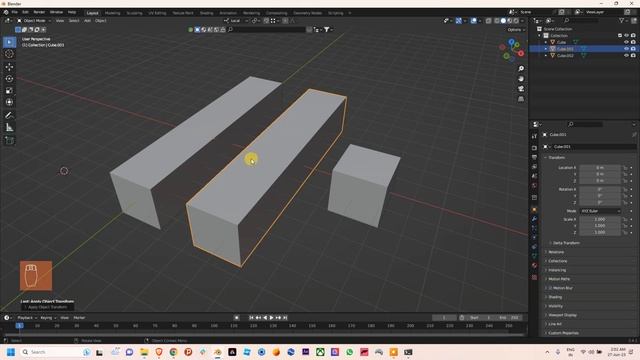Open the File menu
The image size is (640, 360).
coord(14,12)
